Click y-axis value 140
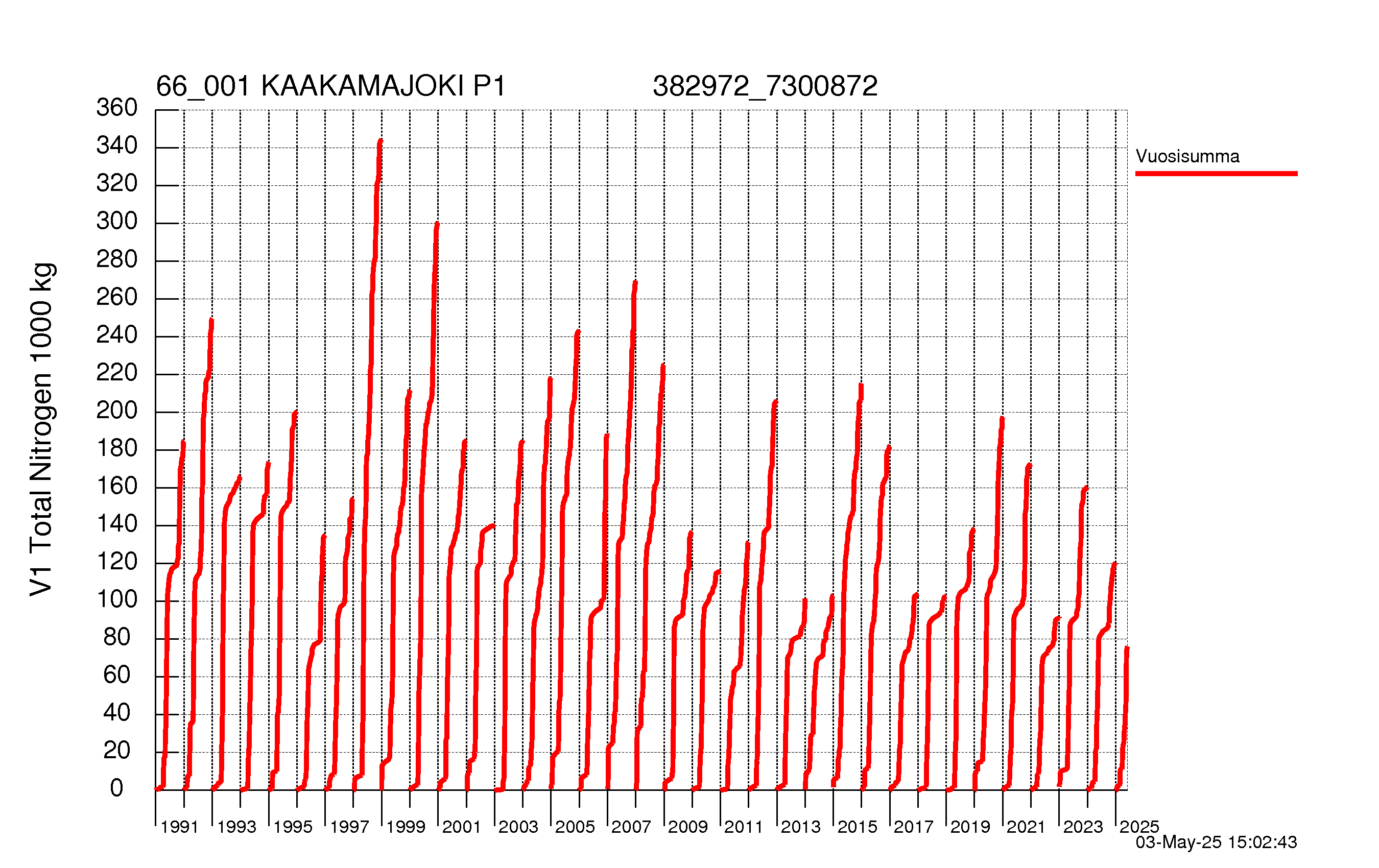Image resolution: width=1379 pixels, height=868 pixels. pyautogui.click(x=117, y=523)
